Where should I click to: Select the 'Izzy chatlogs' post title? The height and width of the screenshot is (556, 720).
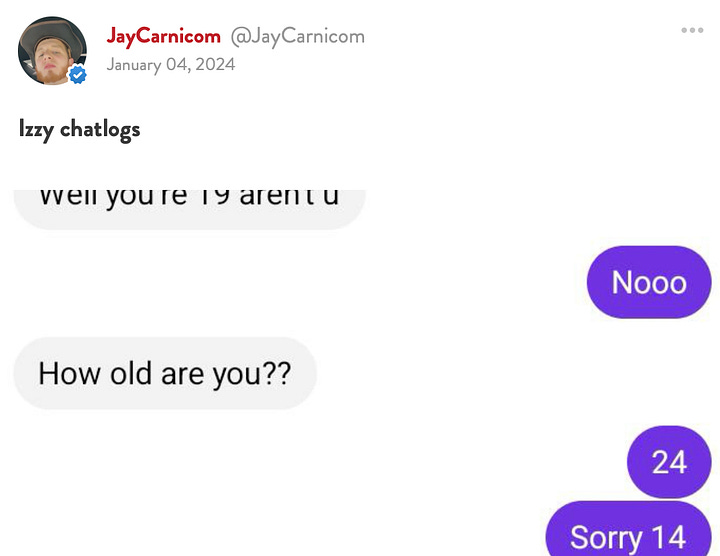[x=79, y=129]
